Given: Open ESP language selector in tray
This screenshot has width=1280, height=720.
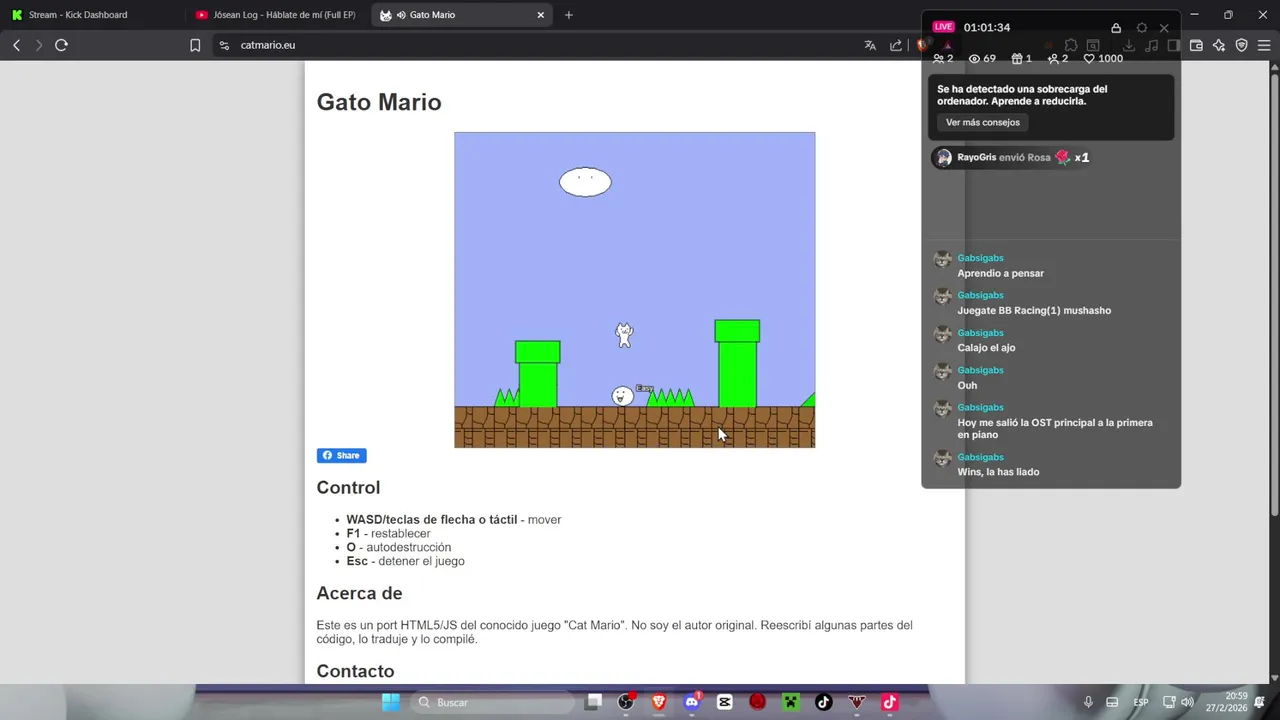Looking at the screenshot, I should (x=1140, y=702).
